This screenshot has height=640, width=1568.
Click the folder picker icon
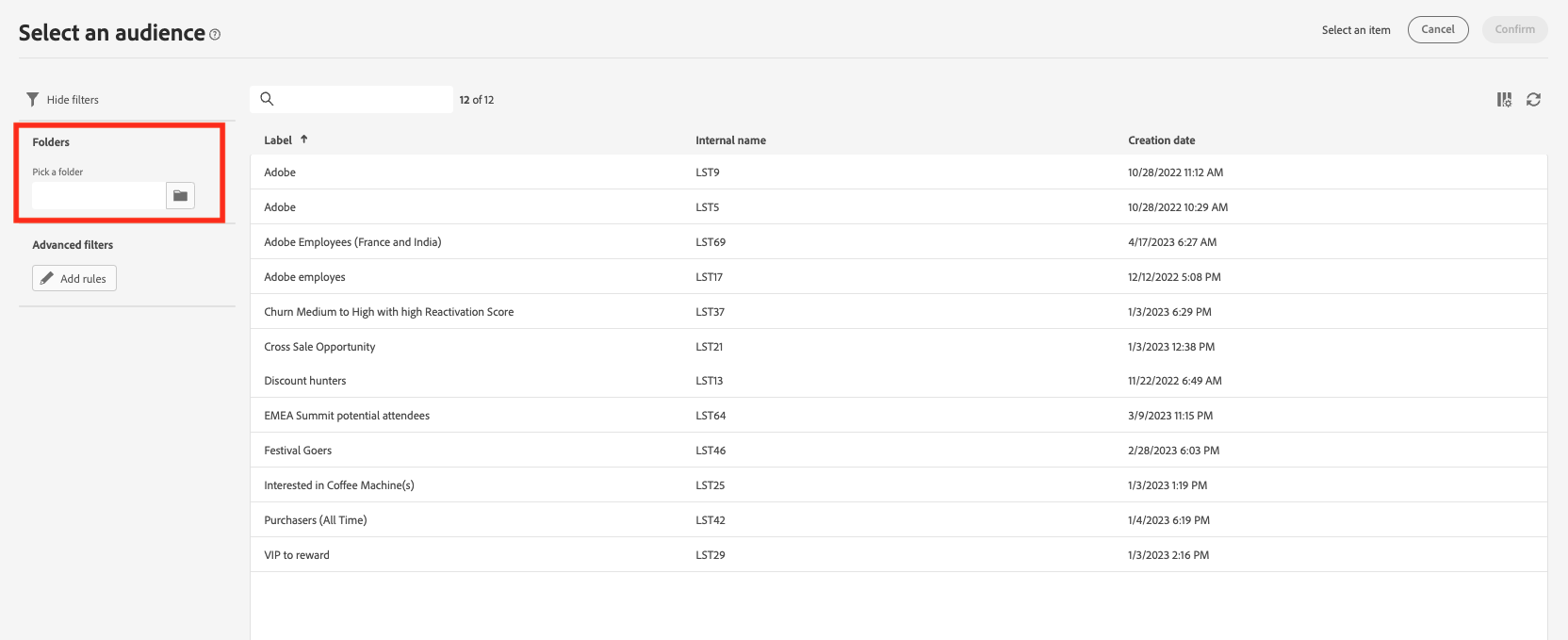180,195
